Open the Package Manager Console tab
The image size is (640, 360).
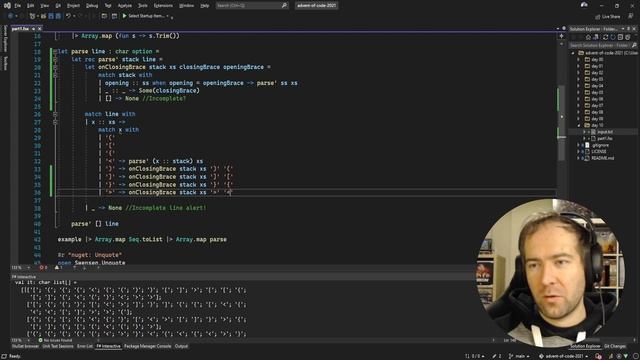coord(147,346)
